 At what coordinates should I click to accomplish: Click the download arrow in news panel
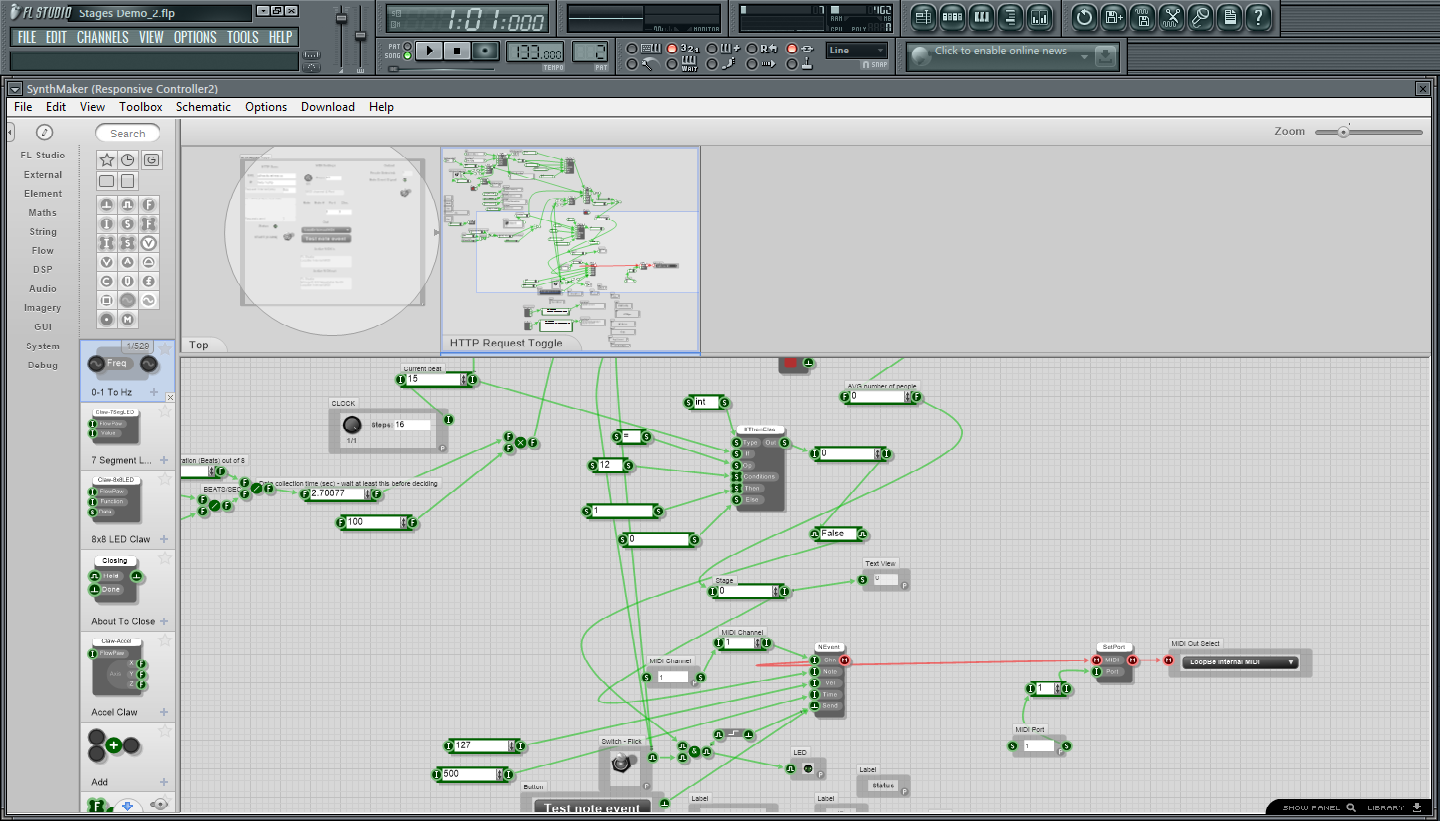(1105, 57)
